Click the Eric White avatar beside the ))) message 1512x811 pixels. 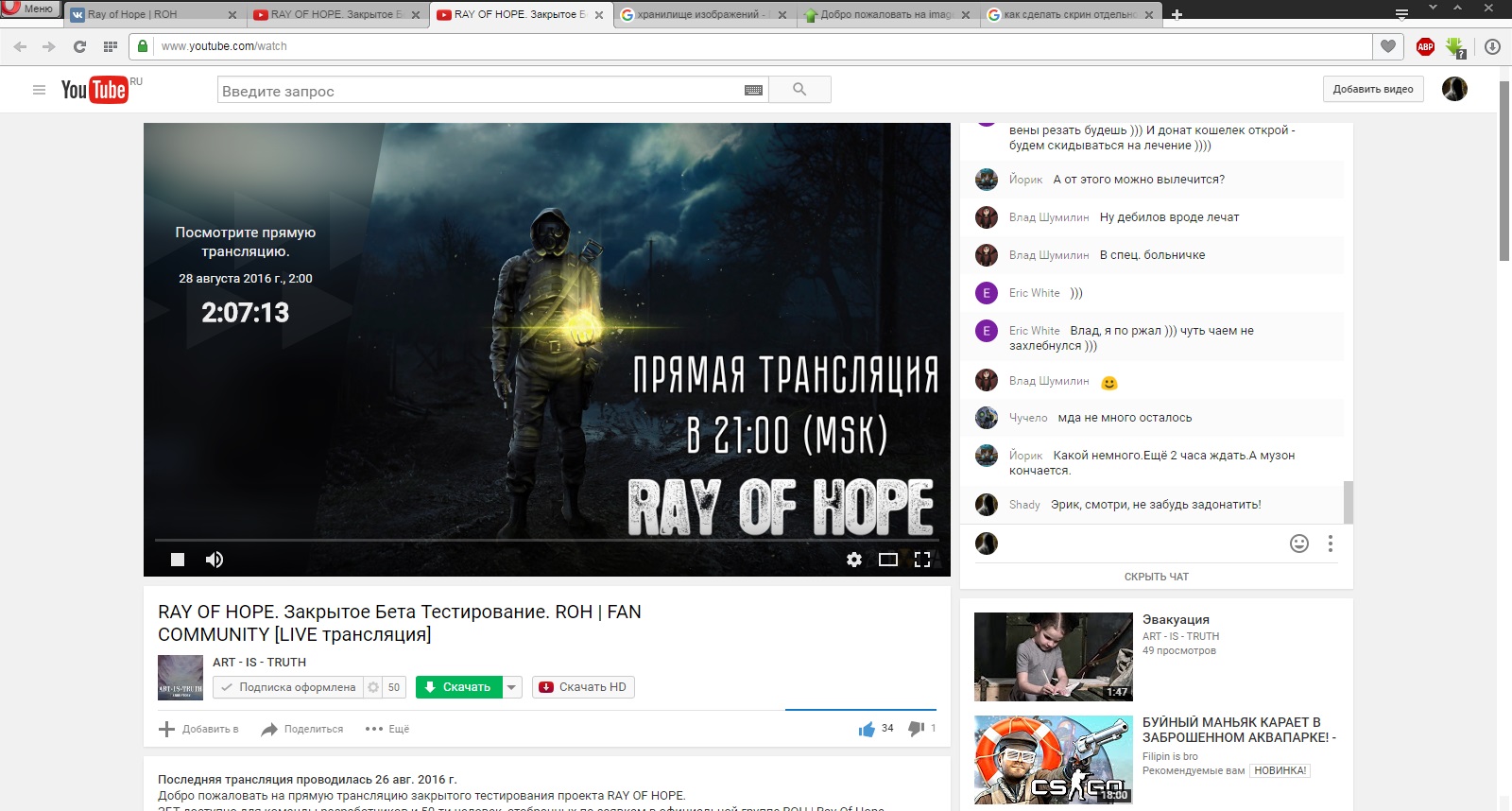(x=987, y=293)
